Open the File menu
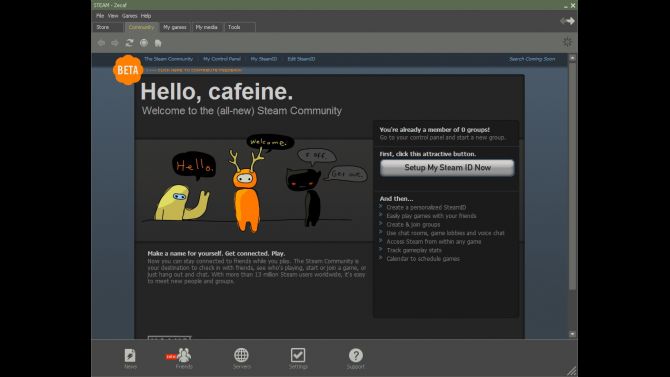The height and width of the screenshot is (377, 670). [100, 16]
